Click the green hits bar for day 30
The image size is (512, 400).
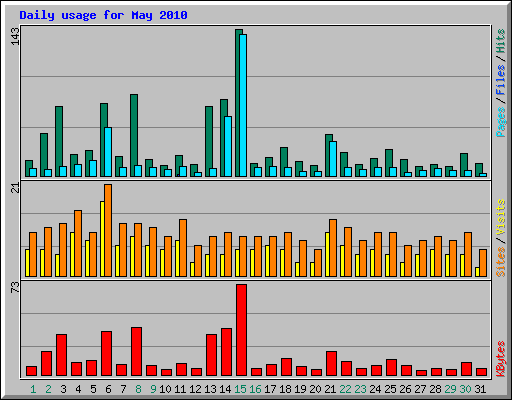463,165
